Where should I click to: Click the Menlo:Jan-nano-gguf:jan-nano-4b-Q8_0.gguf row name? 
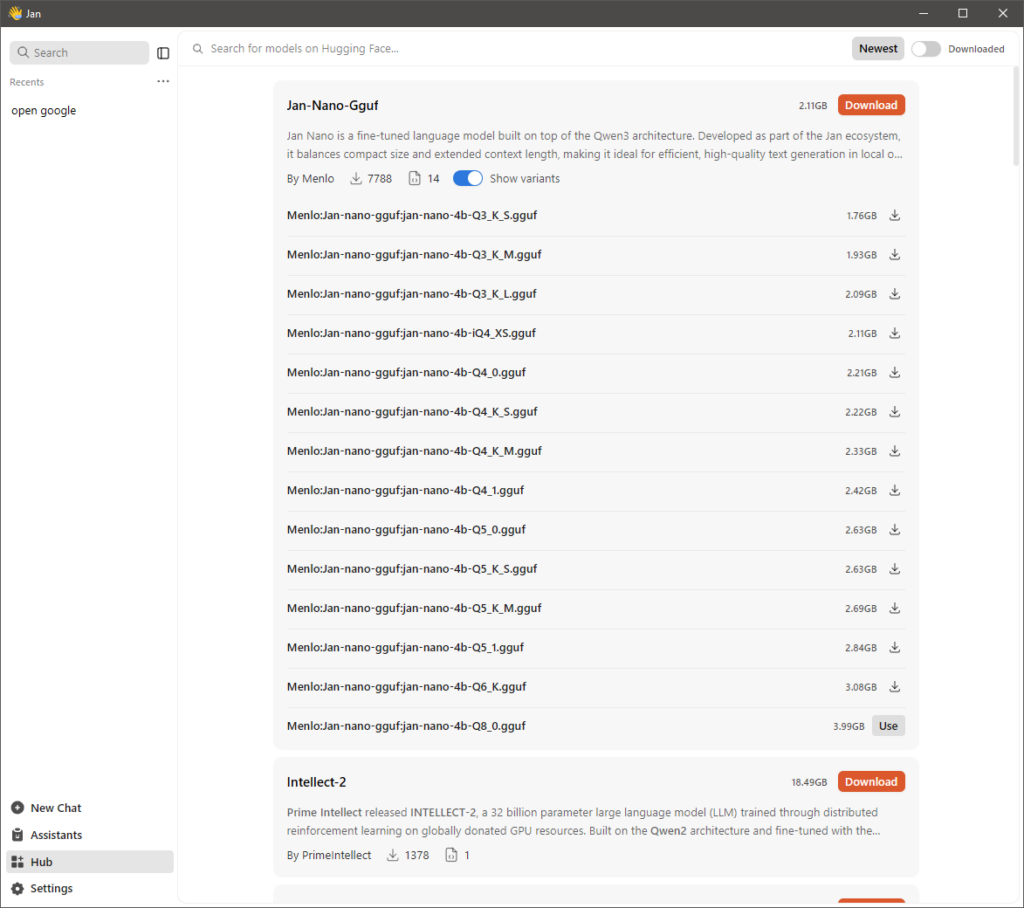click(x=406, y=726)
